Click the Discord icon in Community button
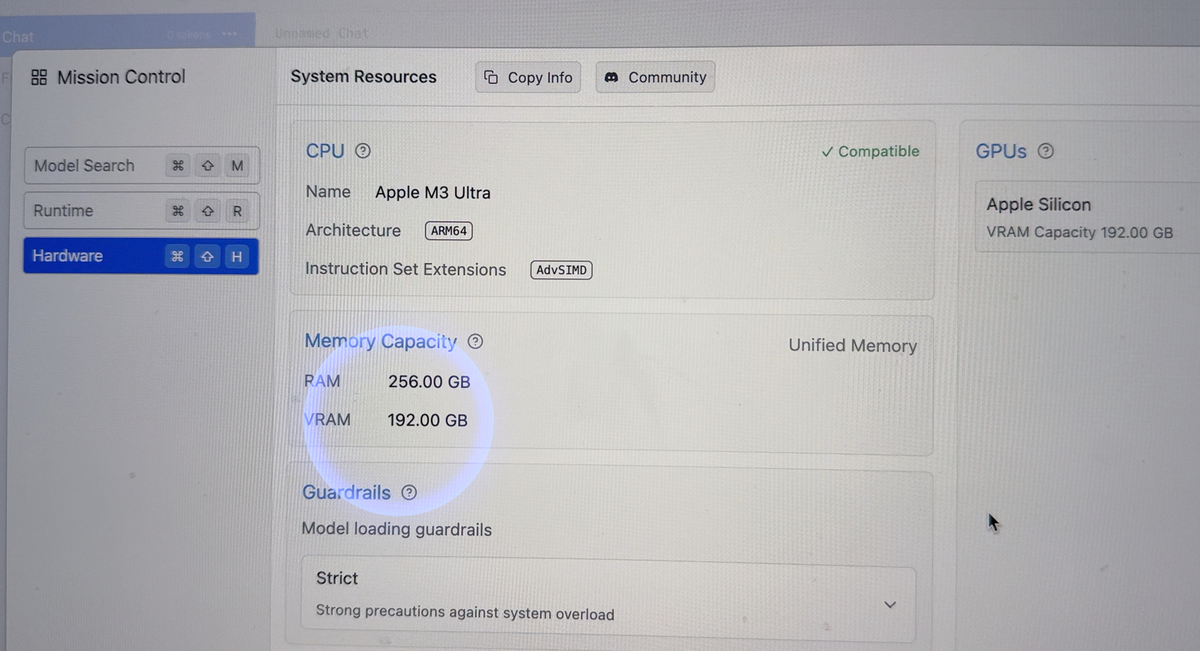 [x=612, y=77]
